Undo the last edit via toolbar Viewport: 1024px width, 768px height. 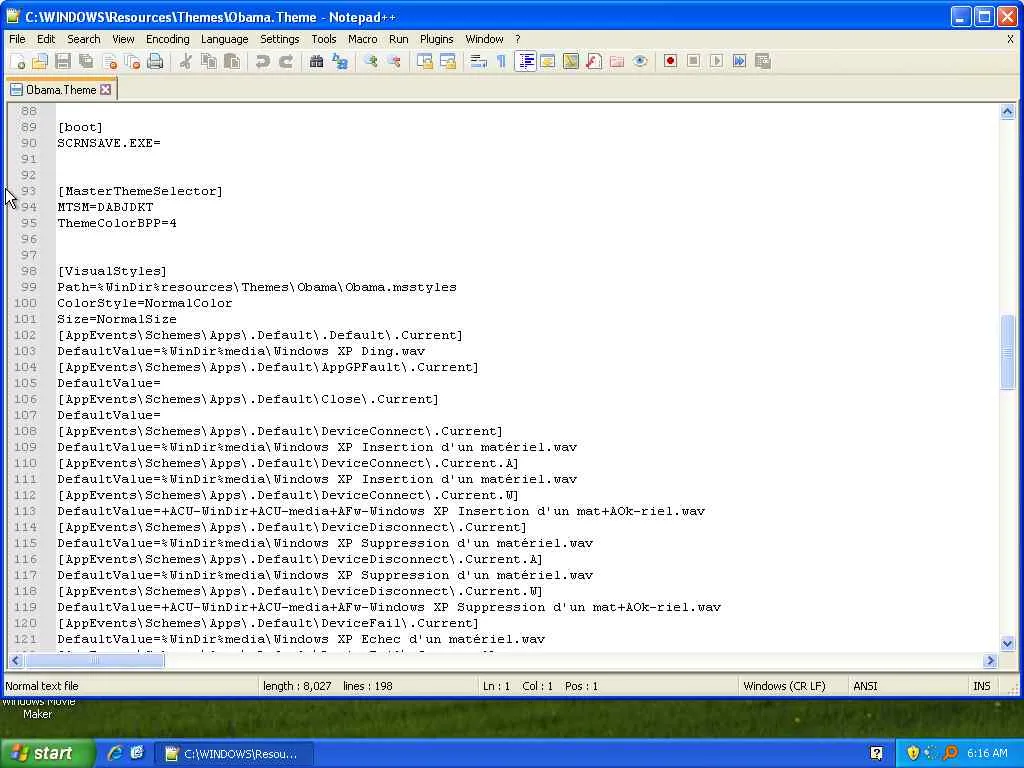pos(263,61)
